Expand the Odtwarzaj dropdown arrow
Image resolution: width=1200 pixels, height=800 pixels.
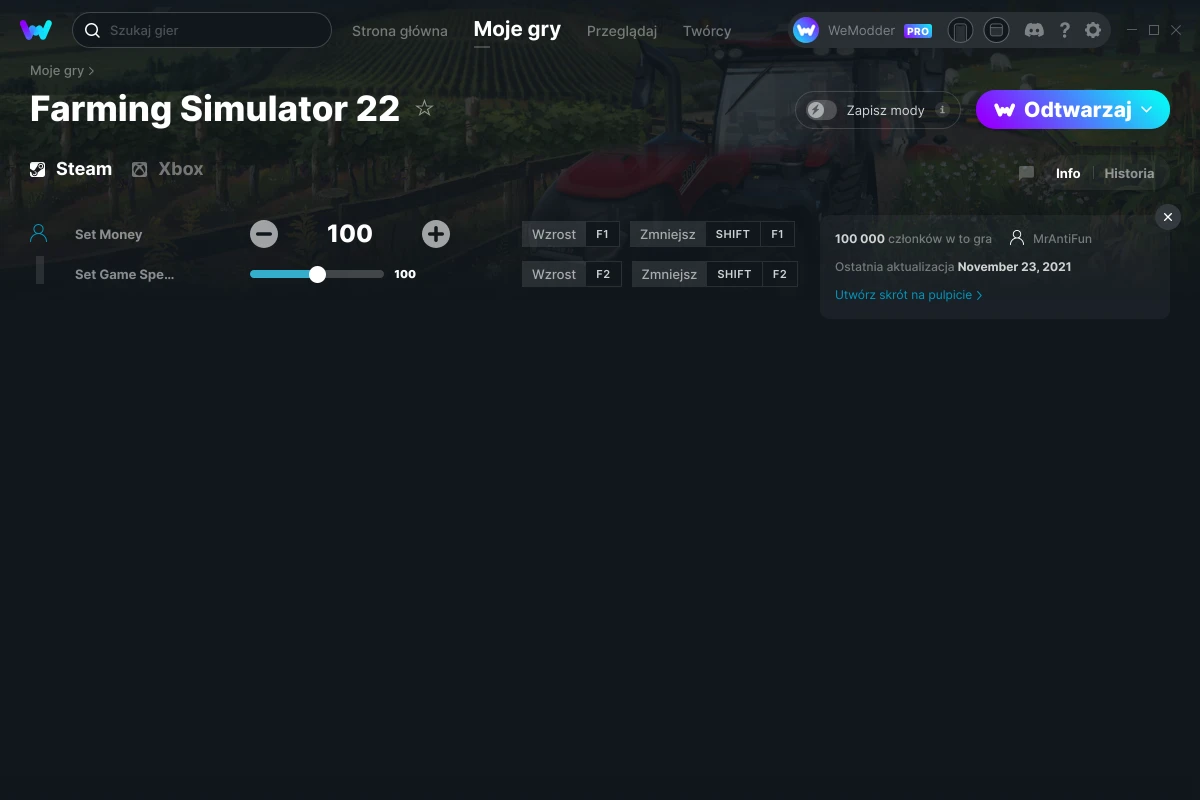(1147, 109)
